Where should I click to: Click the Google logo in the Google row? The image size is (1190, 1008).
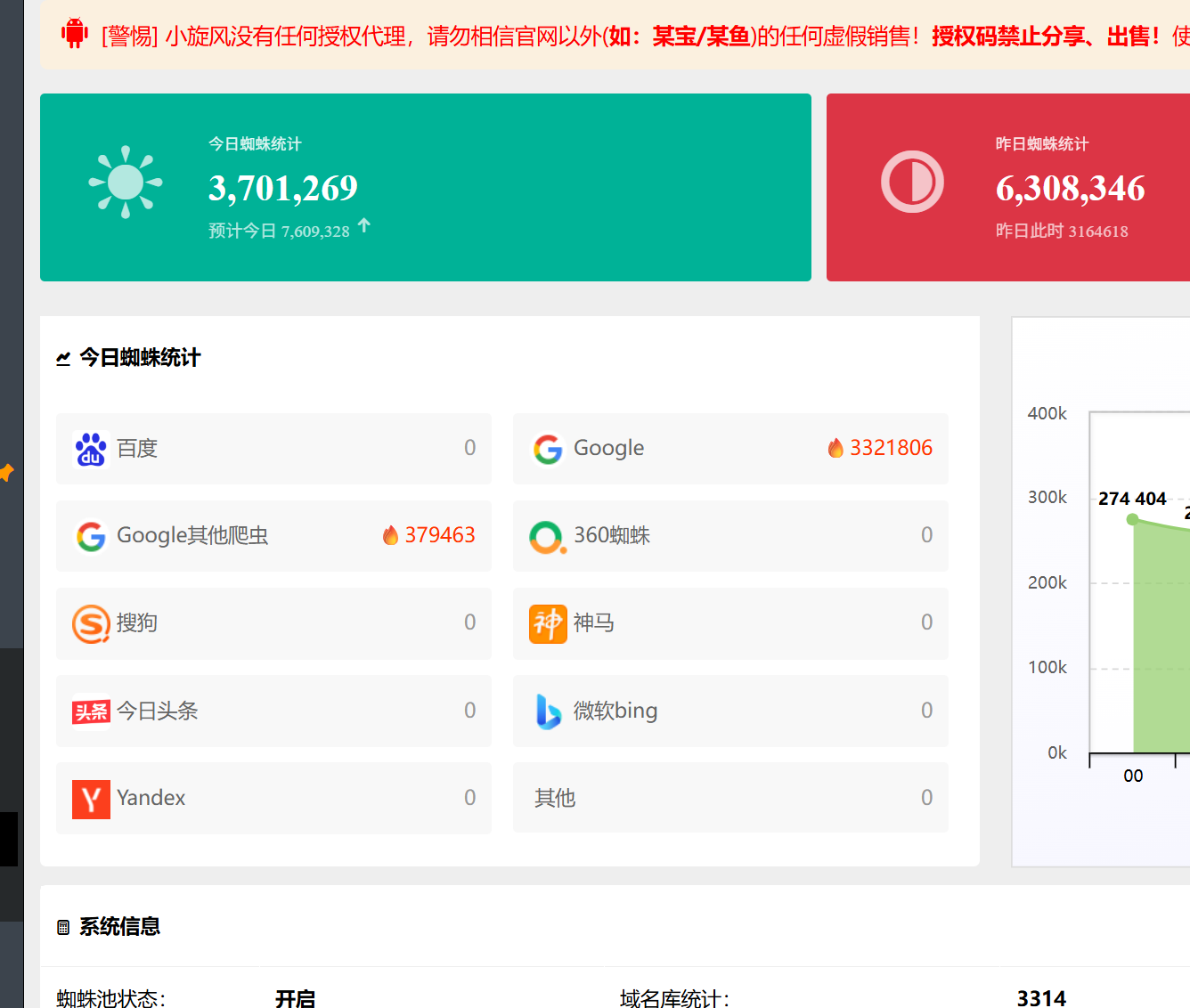(548, 449)
